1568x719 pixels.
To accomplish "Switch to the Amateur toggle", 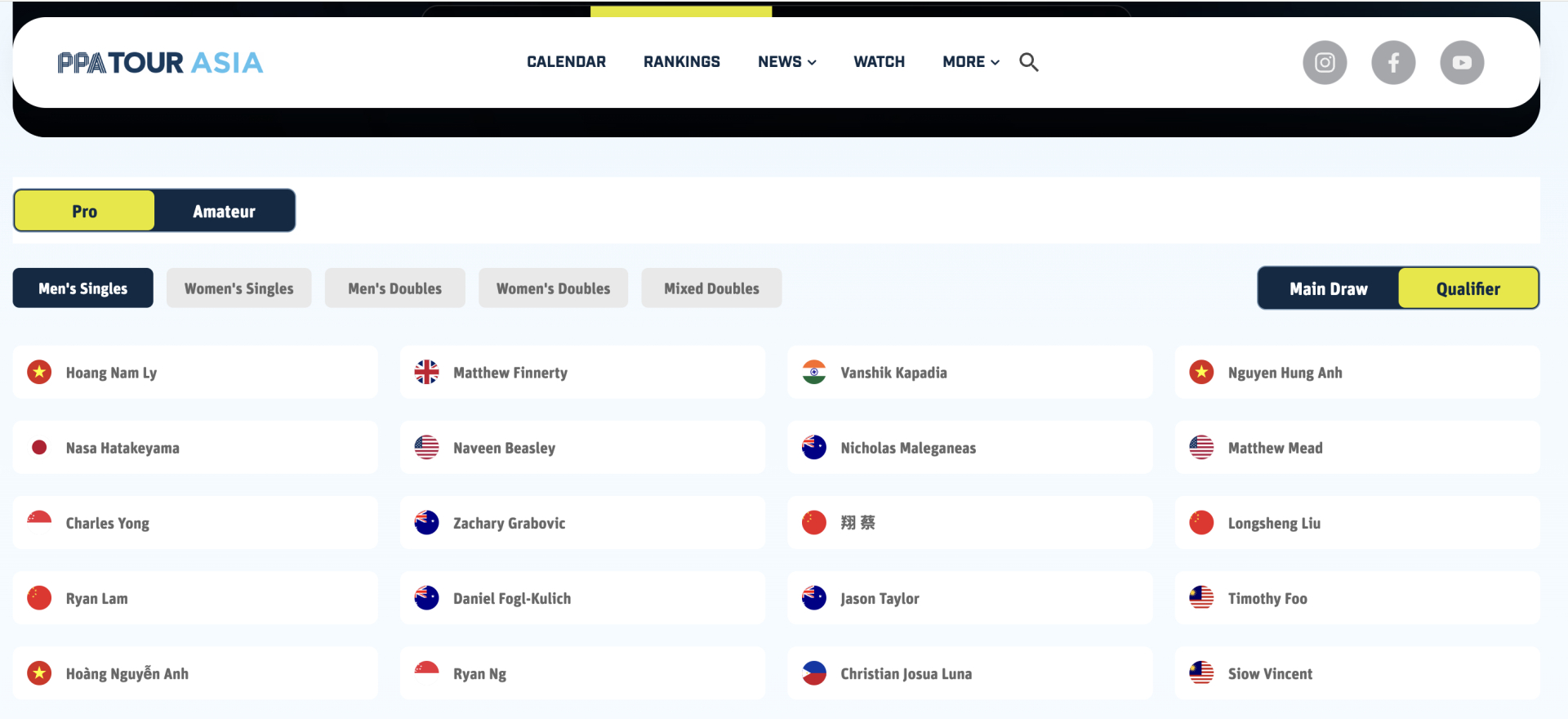I will [224, 212].
